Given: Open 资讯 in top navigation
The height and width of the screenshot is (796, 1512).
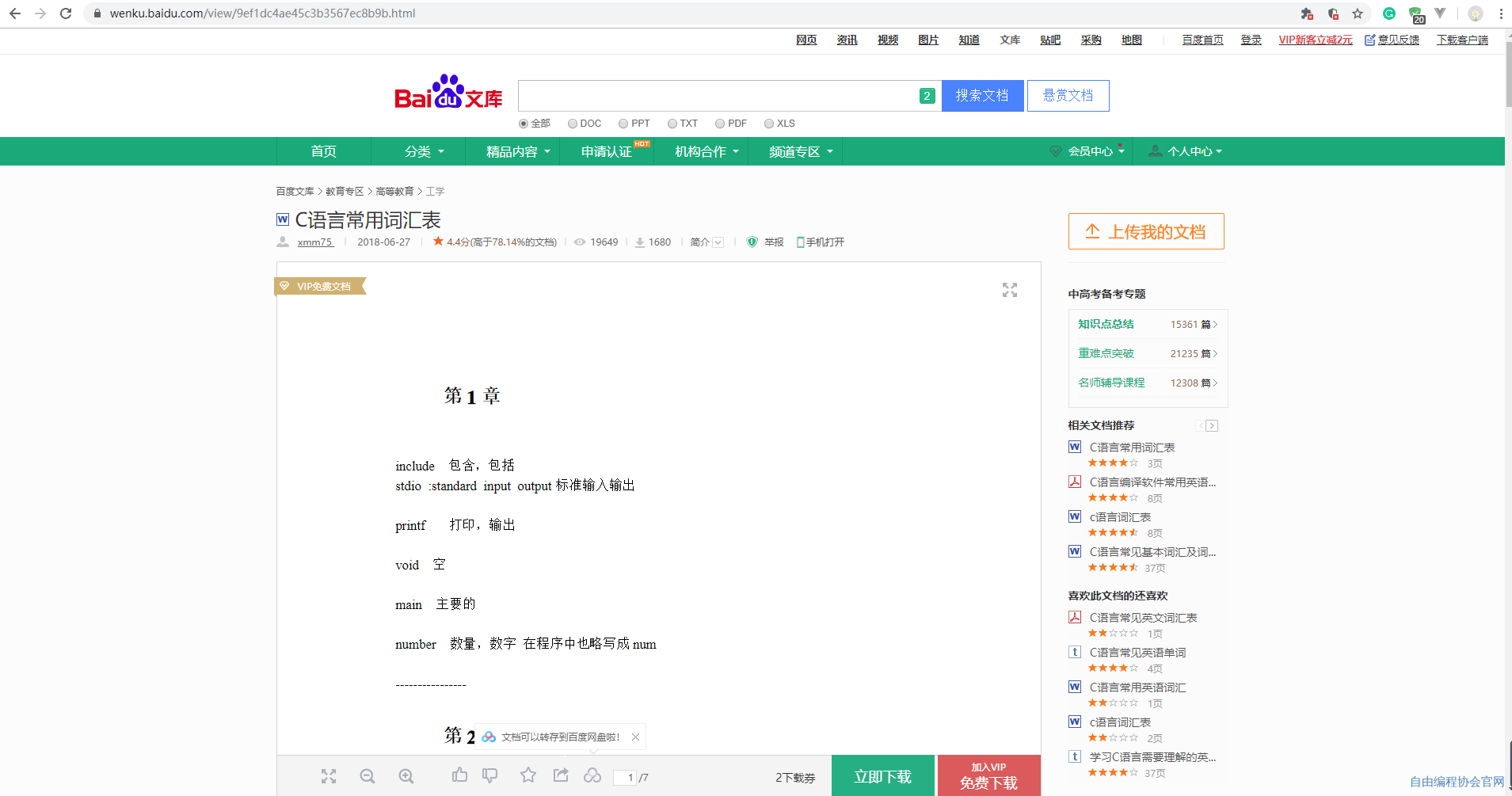Looking at the screenshot, I should (x=847, y=40).
